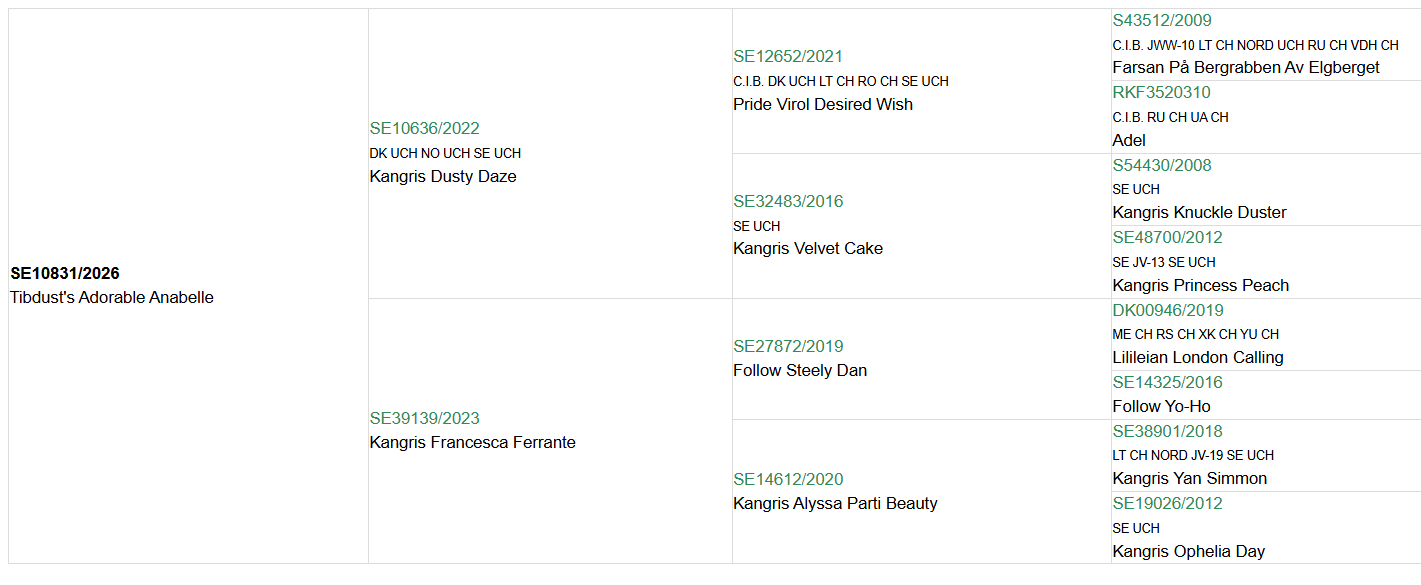The width and height of the screenshot is (1421, 585).
Task: Click the RKF3520310 registration link
Action: (1161, 92)
